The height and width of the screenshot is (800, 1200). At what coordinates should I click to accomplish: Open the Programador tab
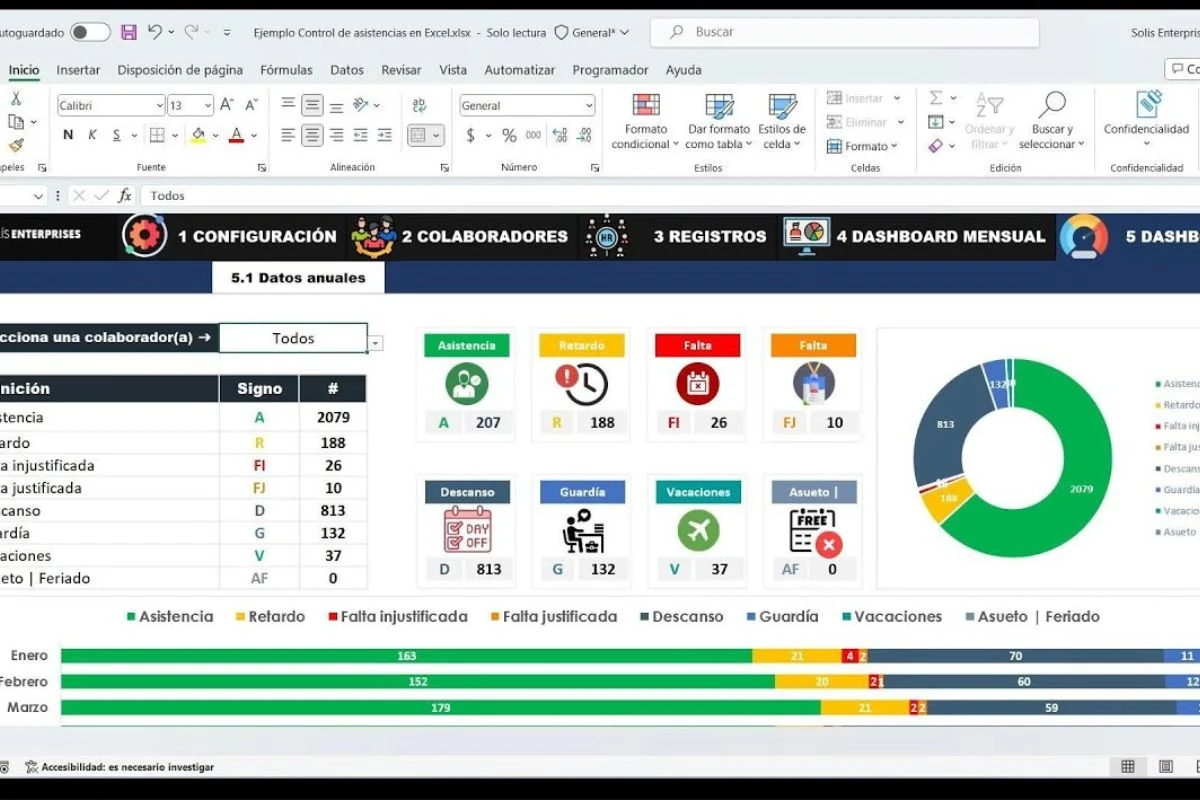pos(611,70)
